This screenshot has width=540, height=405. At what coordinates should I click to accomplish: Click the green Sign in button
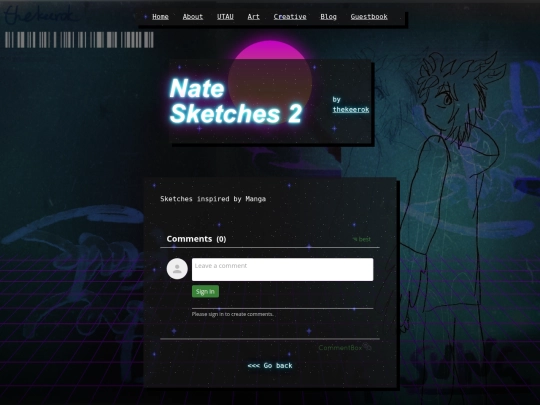point(205,291)
